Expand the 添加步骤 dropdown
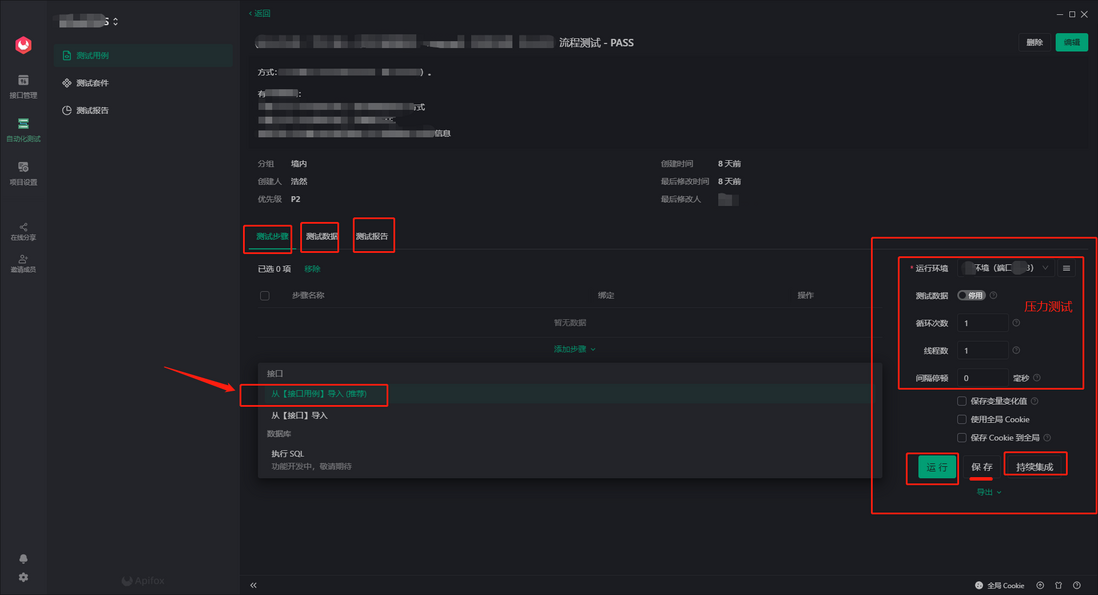Image resolution: width=1098 pixels, height=595 pixels. [x=574, y=349]
